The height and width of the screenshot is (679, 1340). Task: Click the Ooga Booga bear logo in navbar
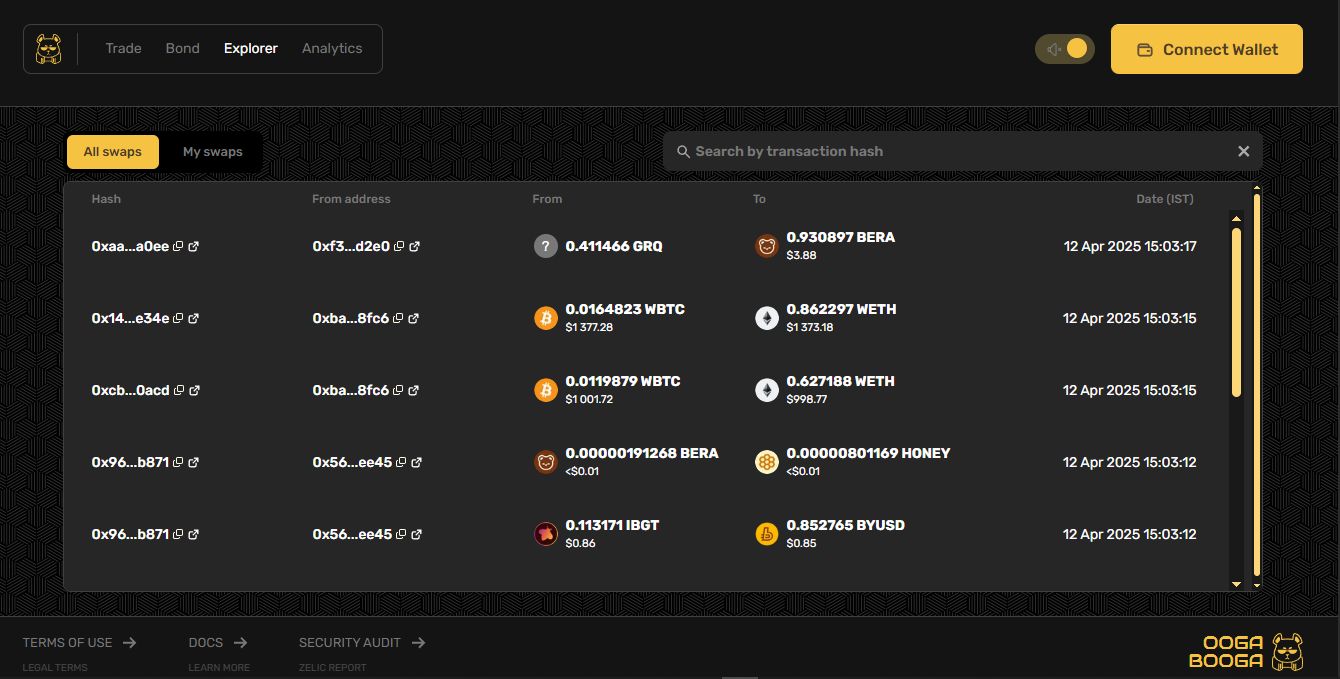coord(49,49)
